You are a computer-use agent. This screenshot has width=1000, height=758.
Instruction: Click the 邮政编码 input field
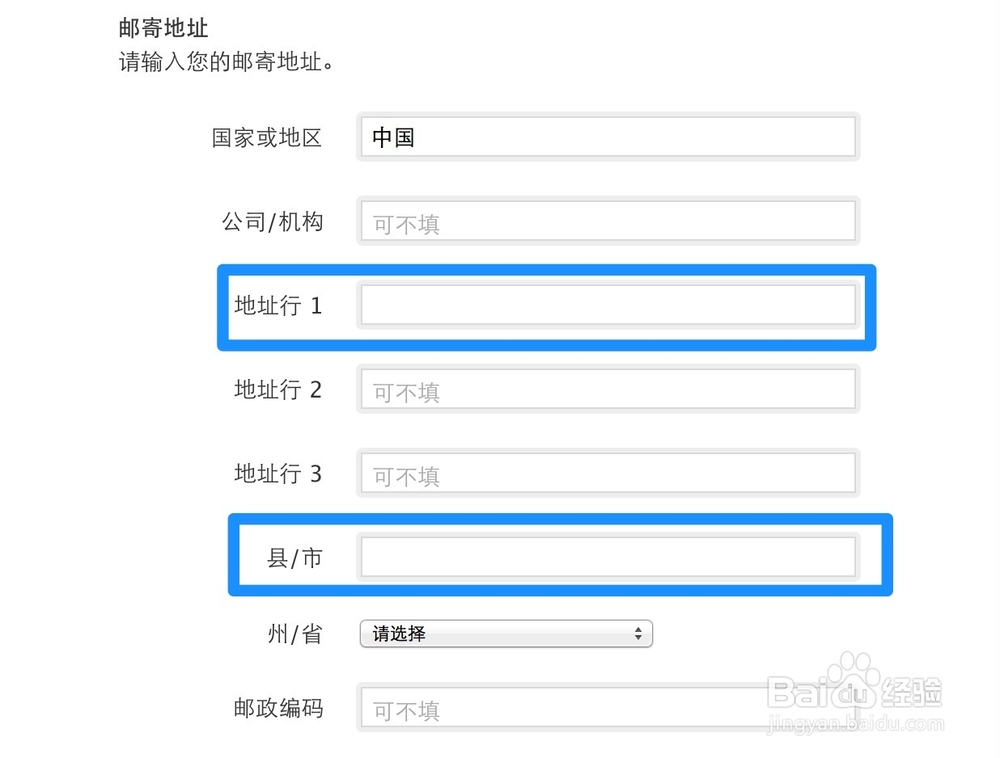point(607,709)
